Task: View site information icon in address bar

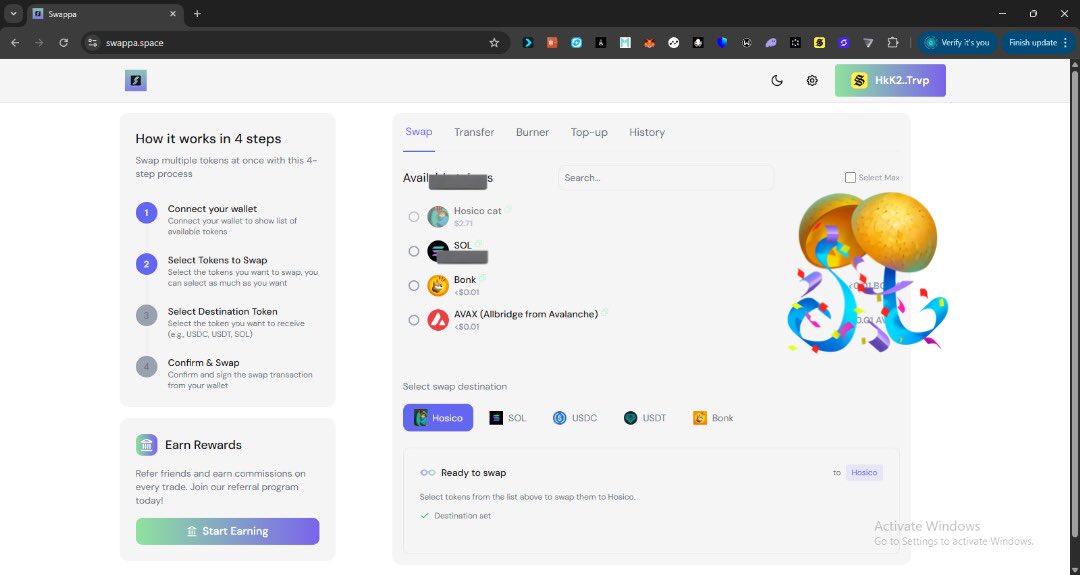Action: 93,43
